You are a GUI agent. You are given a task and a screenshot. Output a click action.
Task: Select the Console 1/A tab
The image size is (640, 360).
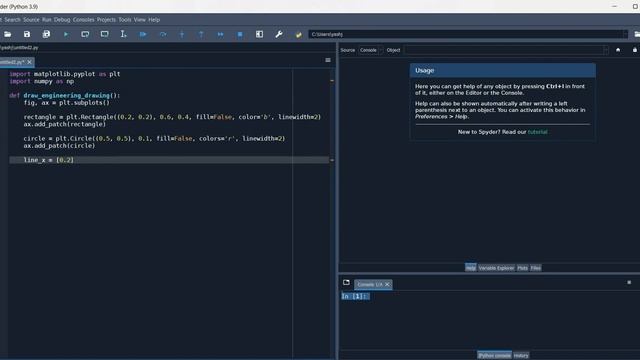pos(370,284)
